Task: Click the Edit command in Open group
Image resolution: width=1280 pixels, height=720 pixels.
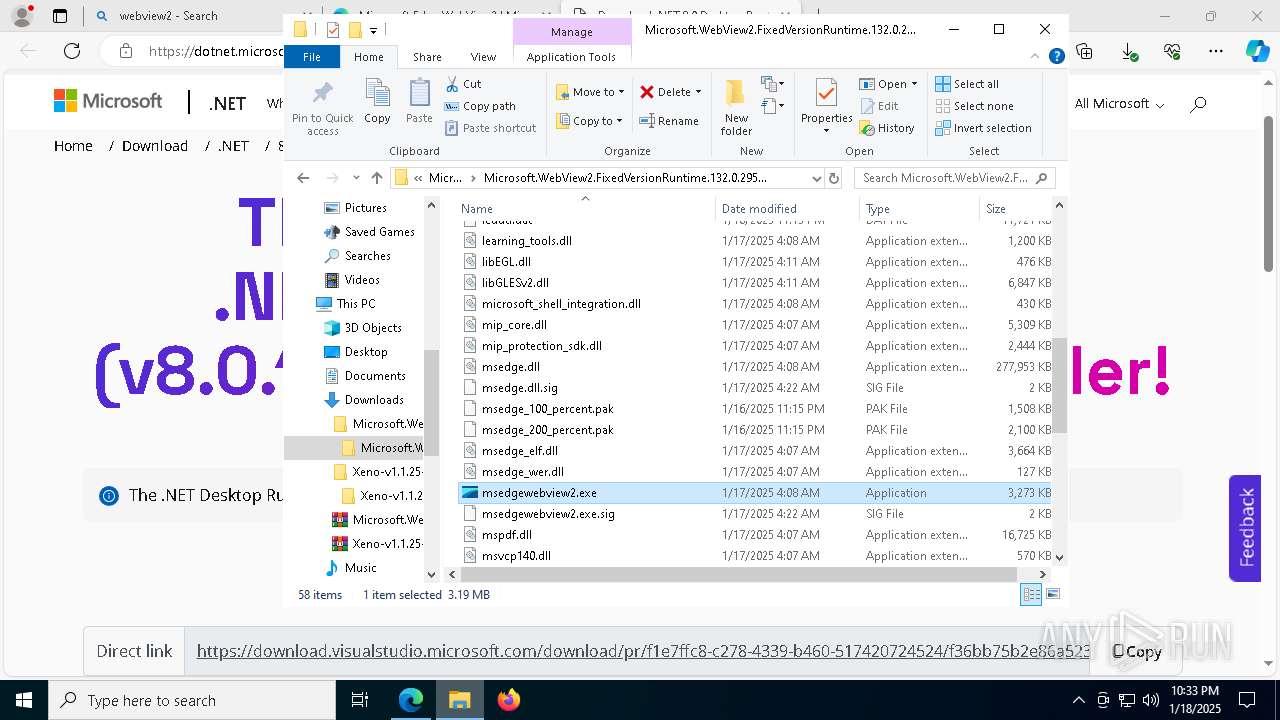Action: point(879,106)
